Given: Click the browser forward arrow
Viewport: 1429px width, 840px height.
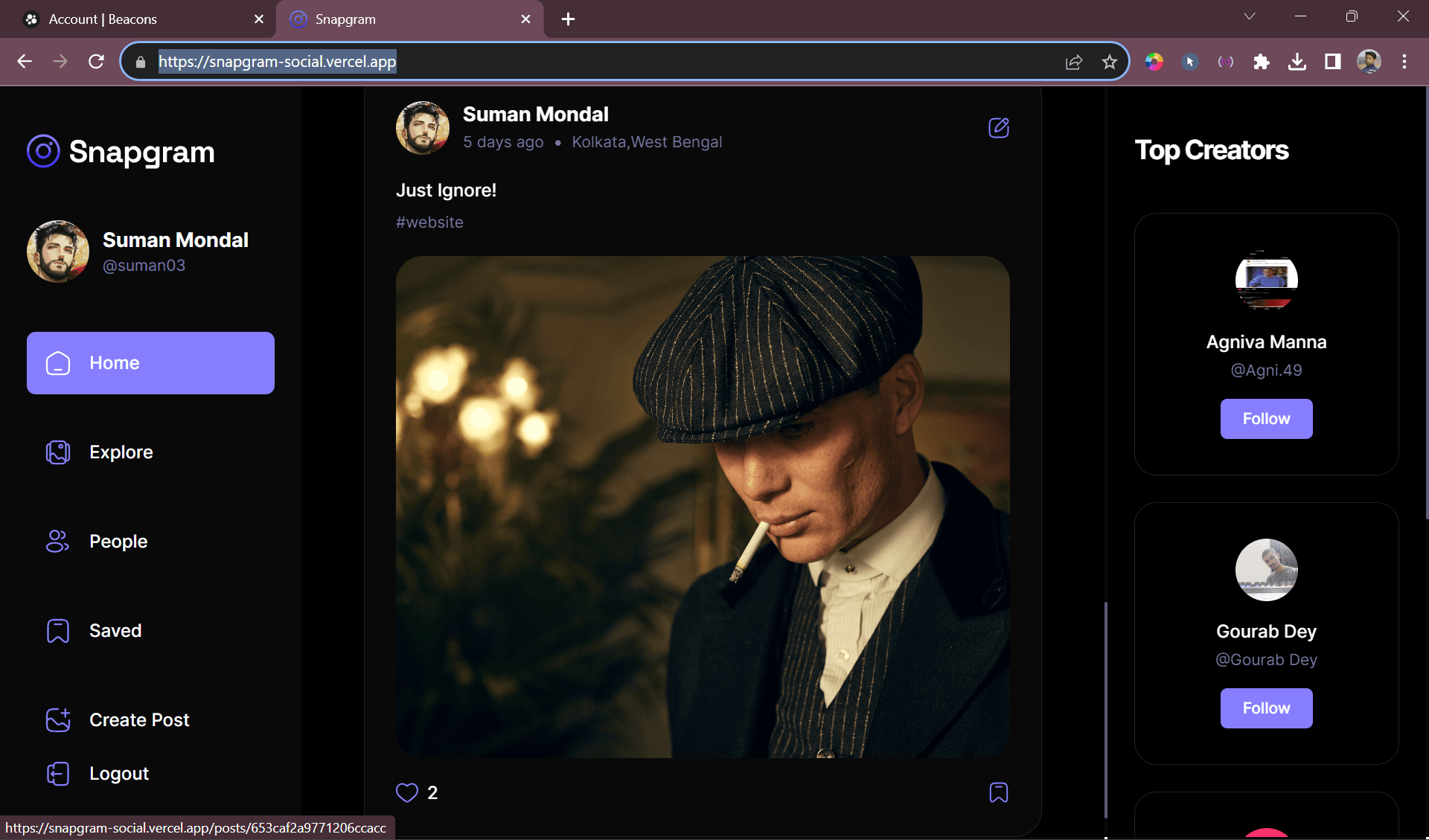Looking at the screenshot, I should (x=60, y=62).
